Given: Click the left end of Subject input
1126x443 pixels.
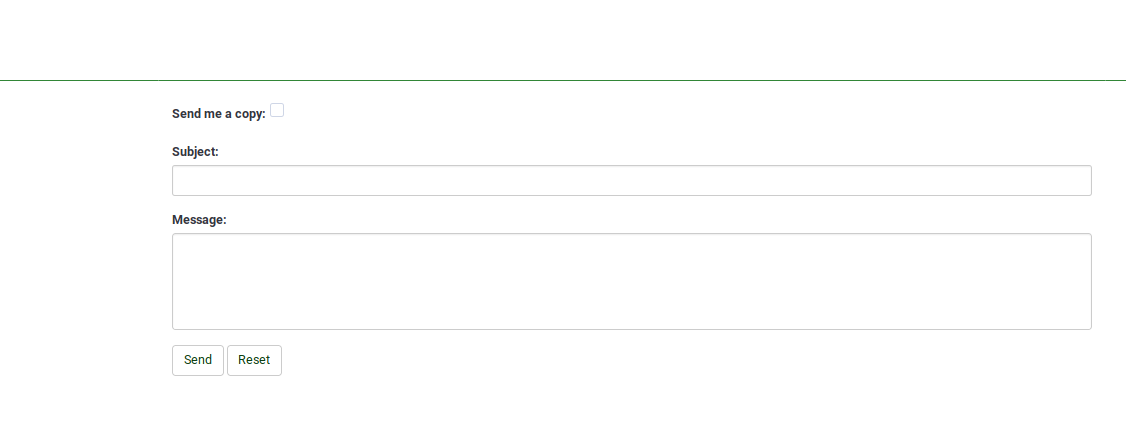Looking at the screenshot, I should click(185, 181).
